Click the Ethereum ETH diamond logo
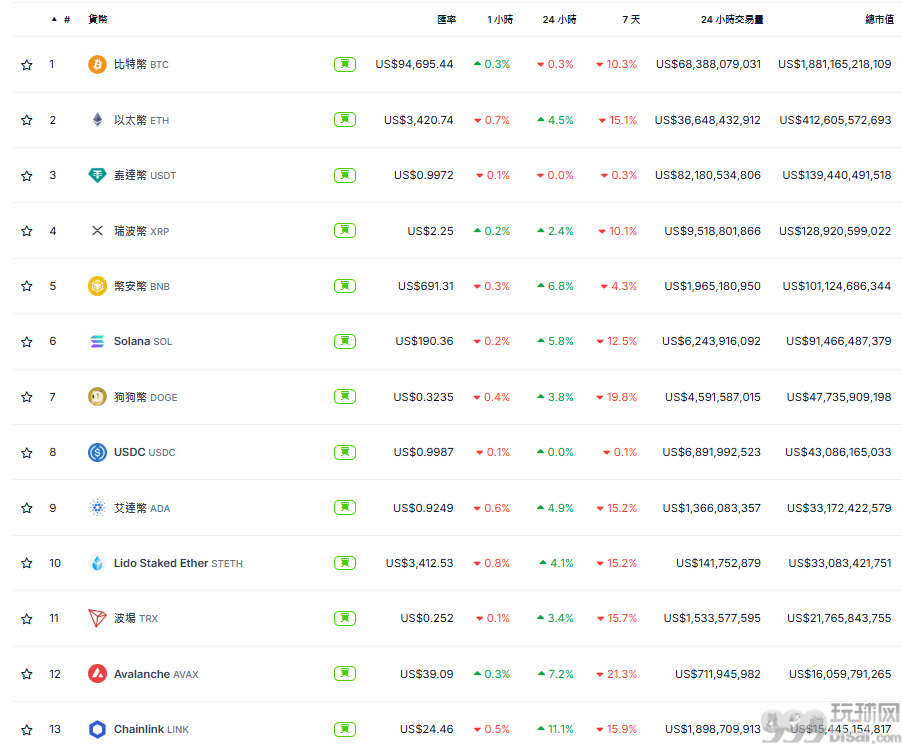 (x=97, y=120)
